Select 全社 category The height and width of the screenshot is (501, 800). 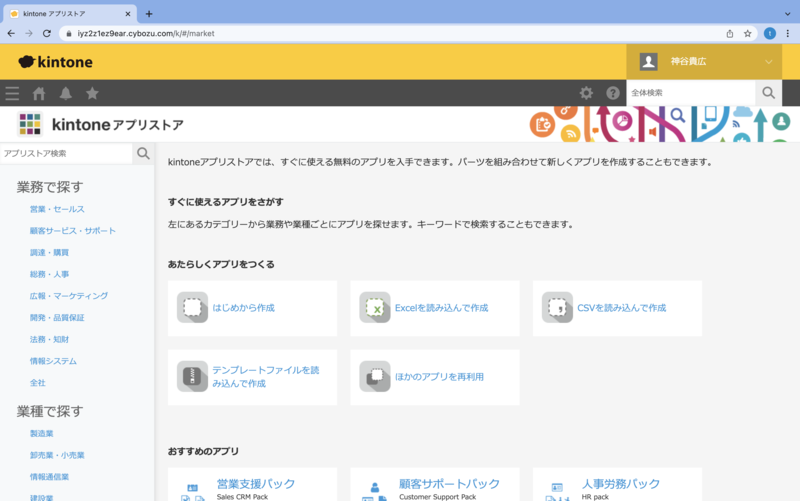pyautogui.click(x=38, y=383)
